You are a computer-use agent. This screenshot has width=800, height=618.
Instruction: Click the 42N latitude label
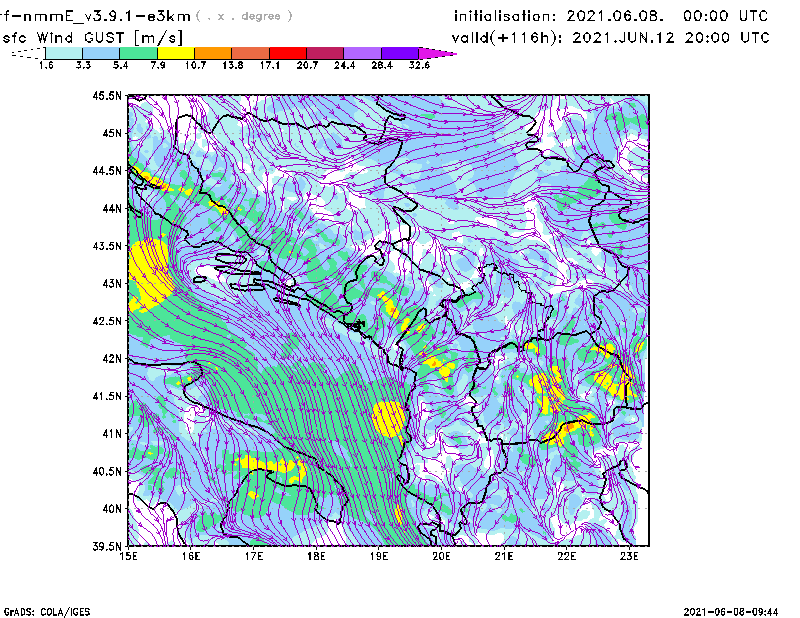click(x=112, y=358)
